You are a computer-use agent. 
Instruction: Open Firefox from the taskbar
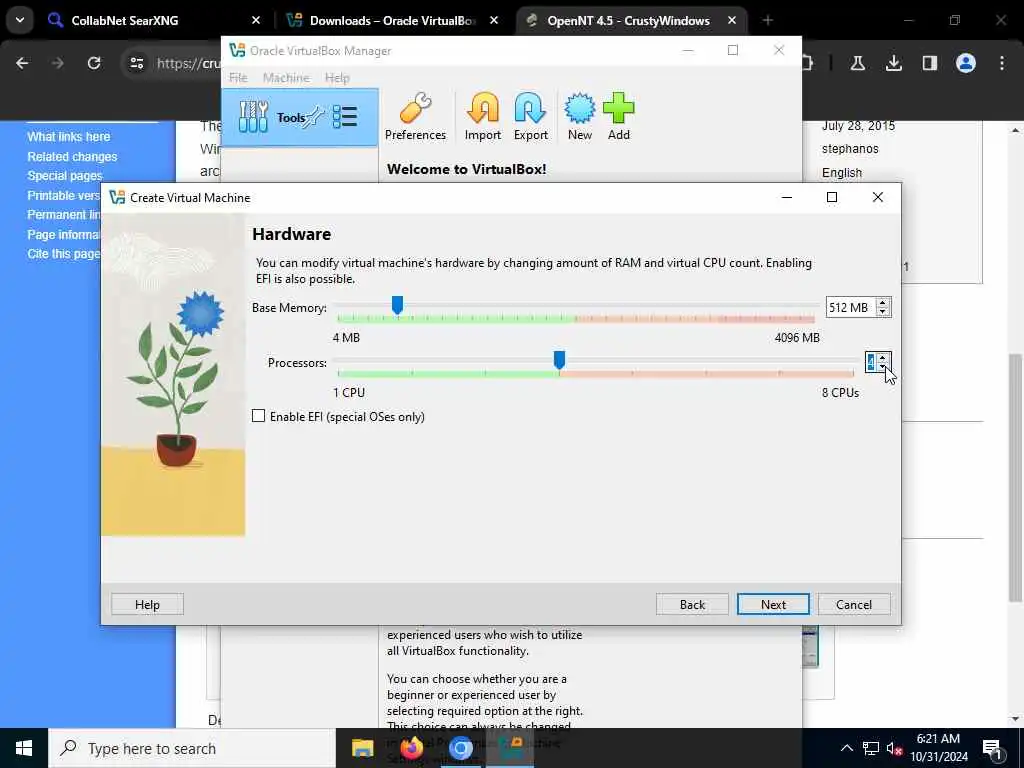click(411, 748)
